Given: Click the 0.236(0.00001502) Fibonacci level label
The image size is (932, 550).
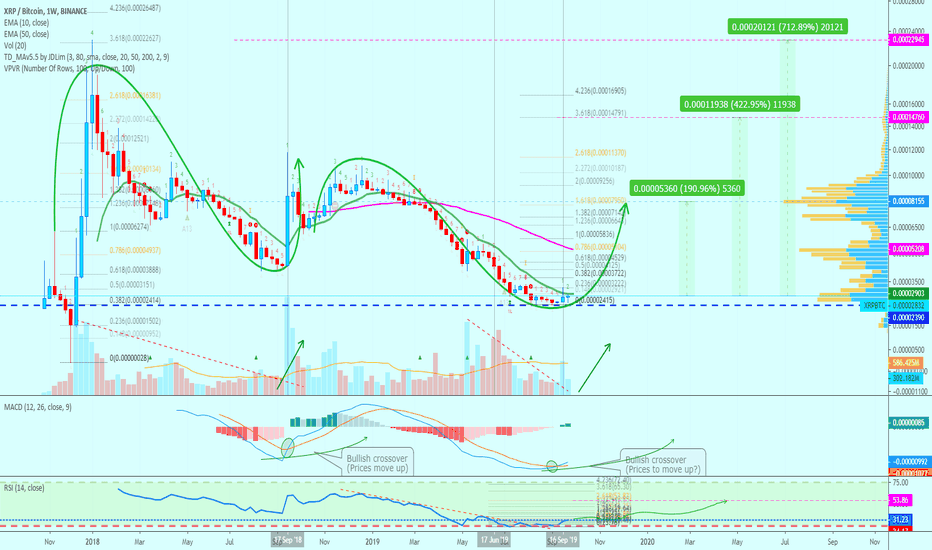Looking at the screenshot, I should click(135, 321).
